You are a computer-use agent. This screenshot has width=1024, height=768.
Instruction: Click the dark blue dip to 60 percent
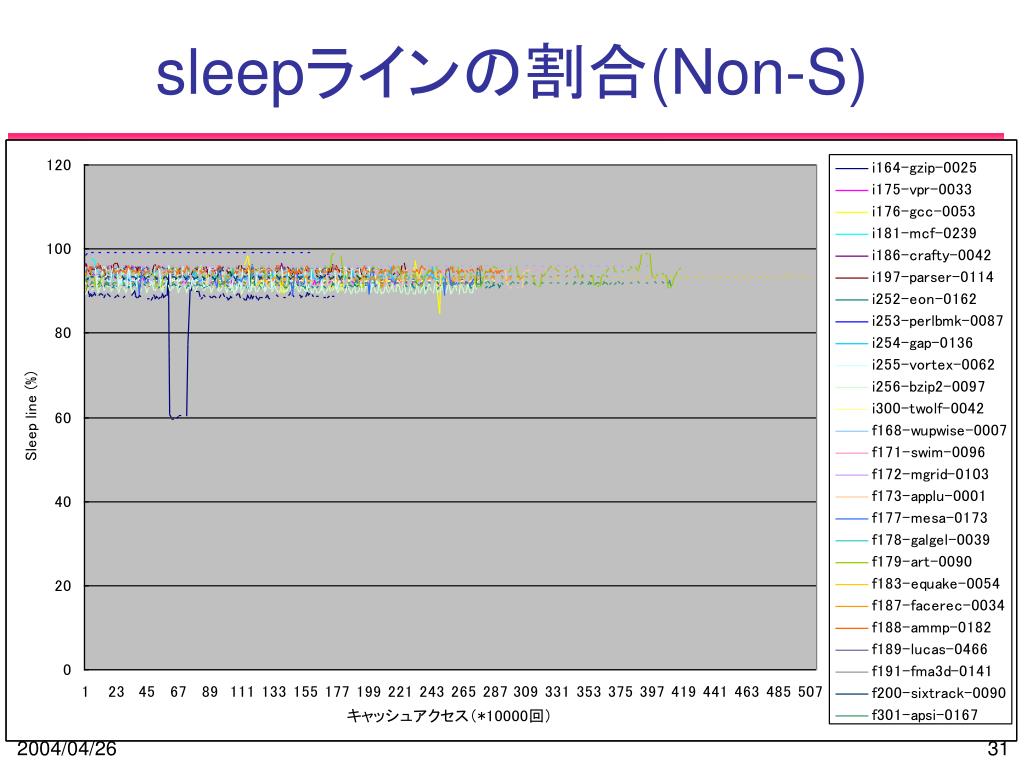click(x=178, y=353)
